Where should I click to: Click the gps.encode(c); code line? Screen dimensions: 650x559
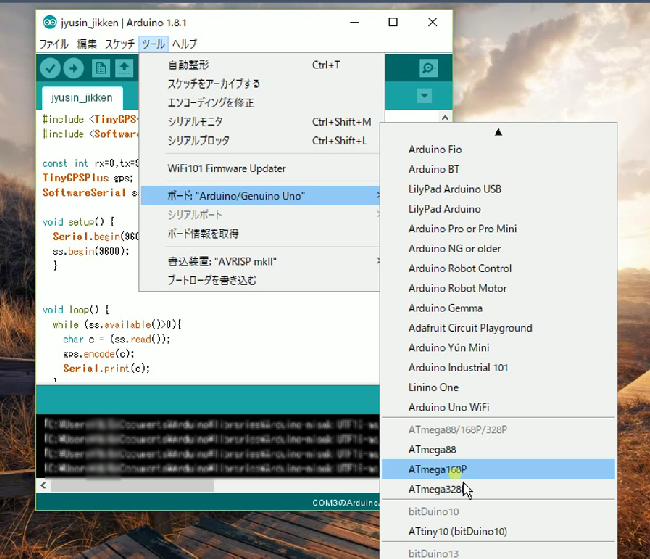pyautogui.click(x=99, y=354)
